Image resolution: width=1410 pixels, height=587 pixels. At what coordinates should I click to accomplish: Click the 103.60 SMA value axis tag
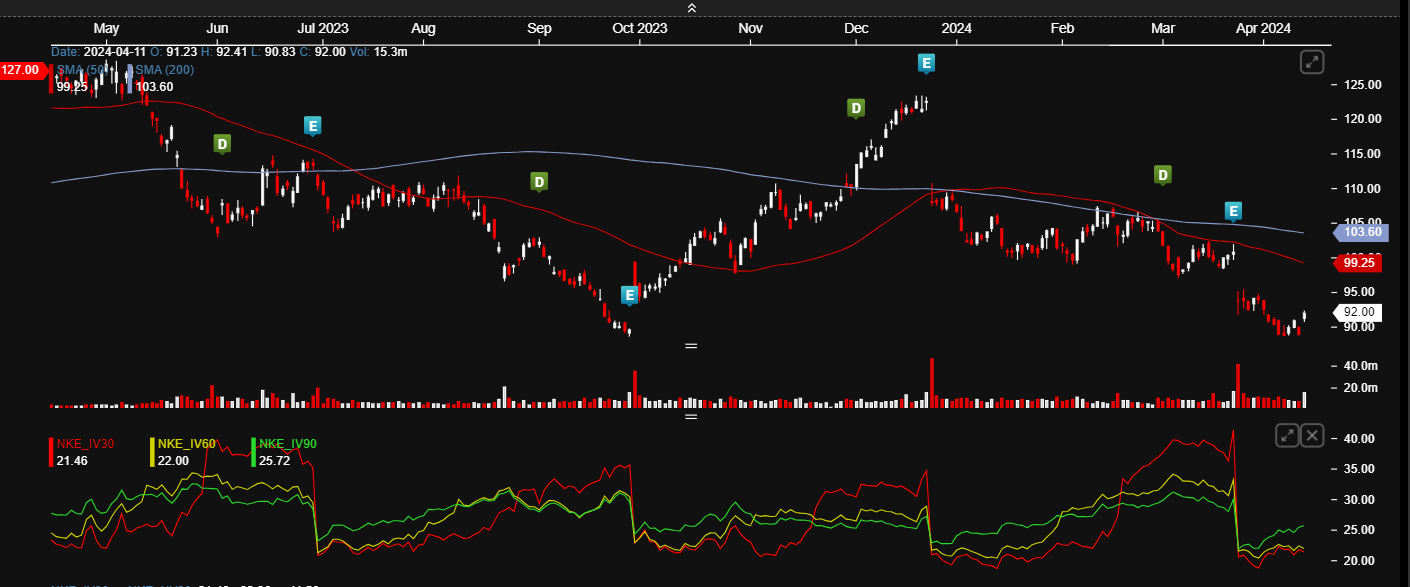tap(1360, 232)
